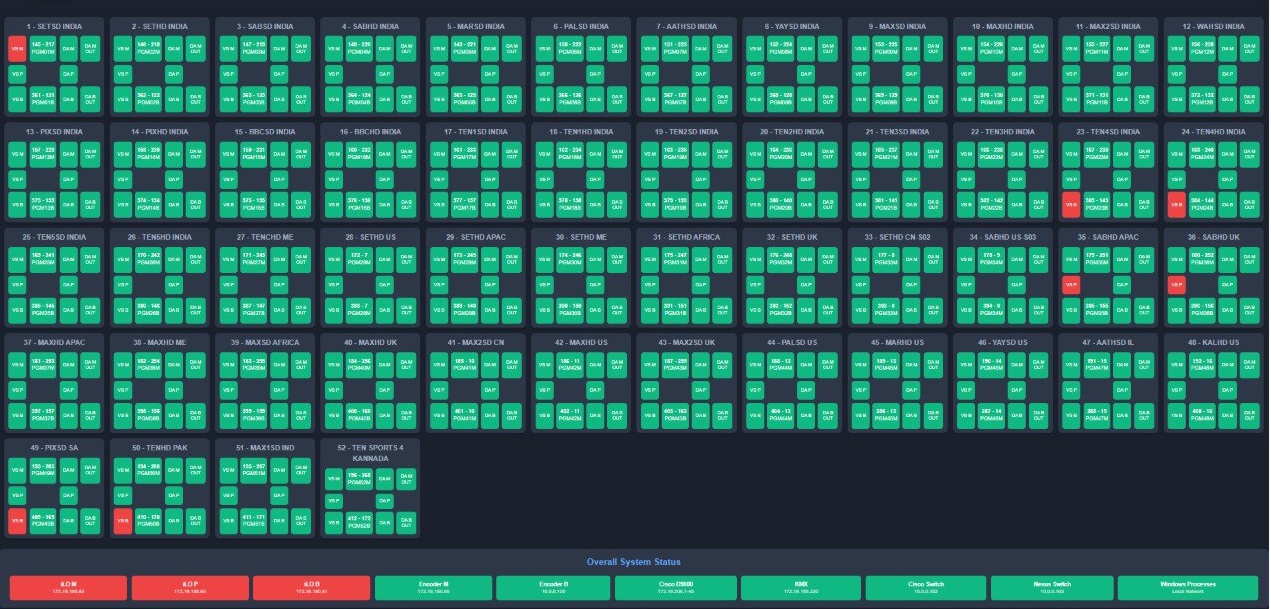Click the DA P tile on MARSD INDIA
1271x609 pixels.
(491, 73)
